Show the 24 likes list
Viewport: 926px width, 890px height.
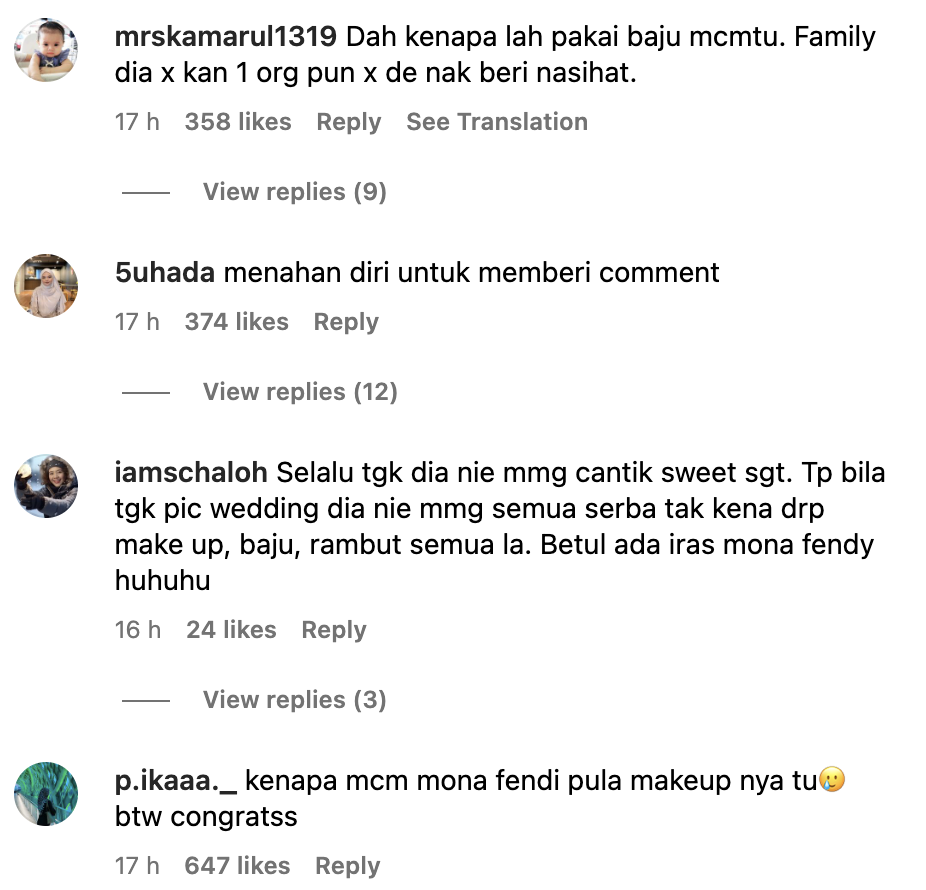232,630
